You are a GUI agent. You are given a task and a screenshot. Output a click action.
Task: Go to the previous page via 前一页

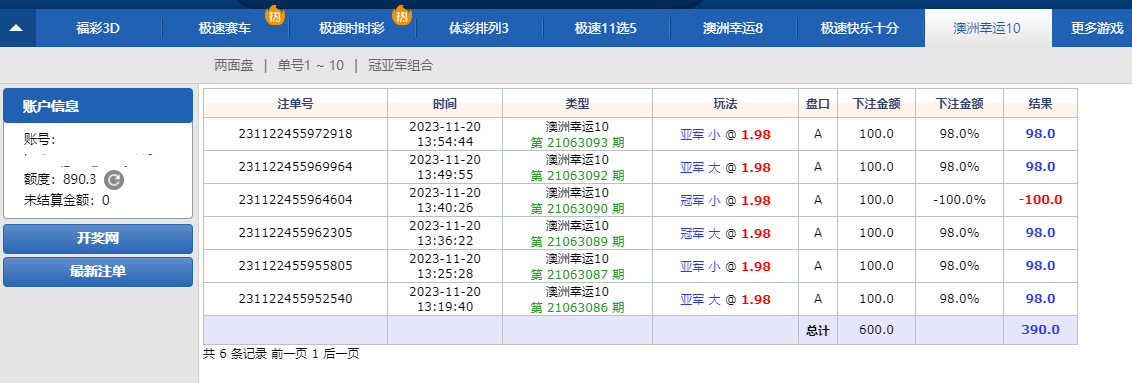289,354
